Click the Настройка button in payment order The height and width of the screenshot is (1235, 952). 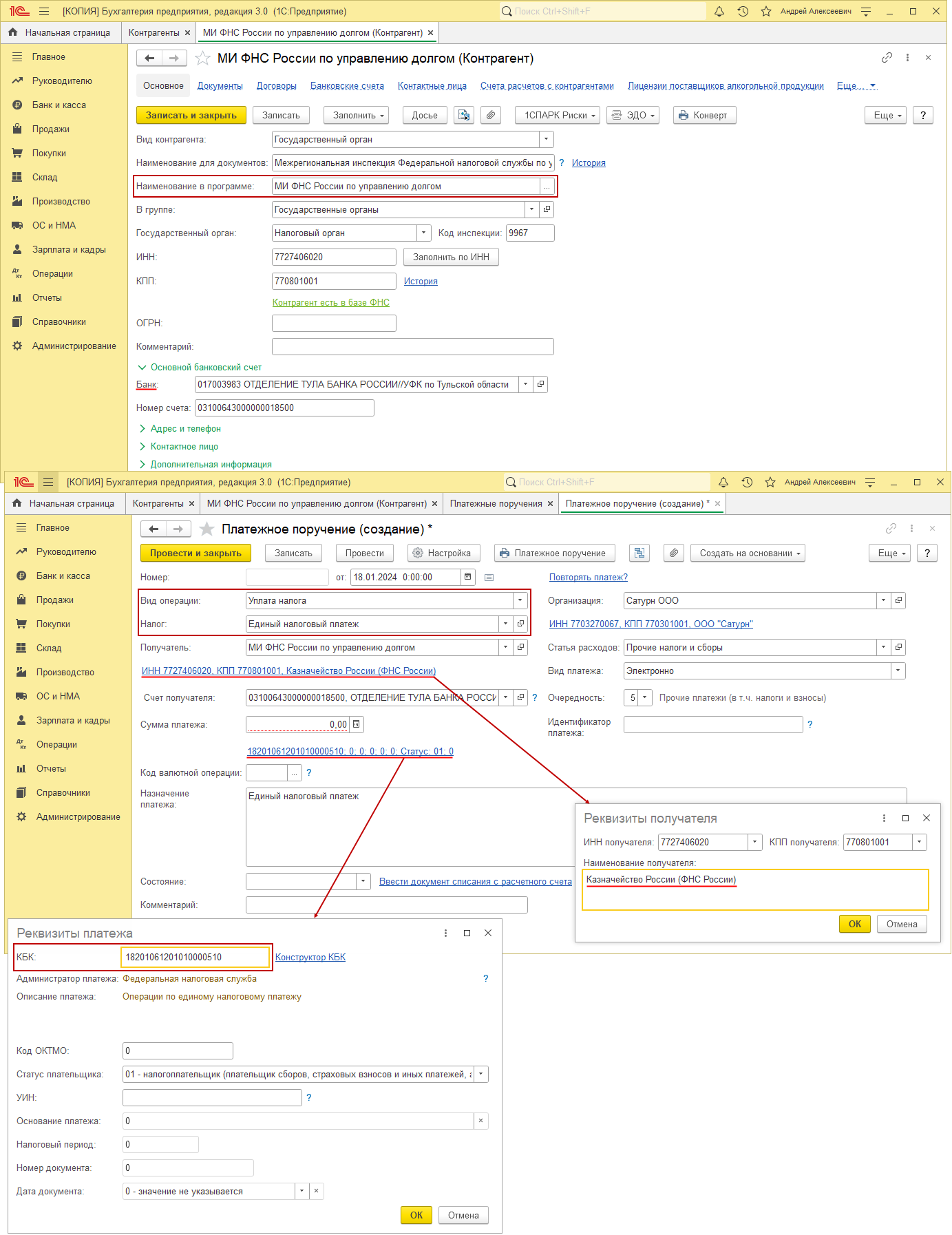444,553
